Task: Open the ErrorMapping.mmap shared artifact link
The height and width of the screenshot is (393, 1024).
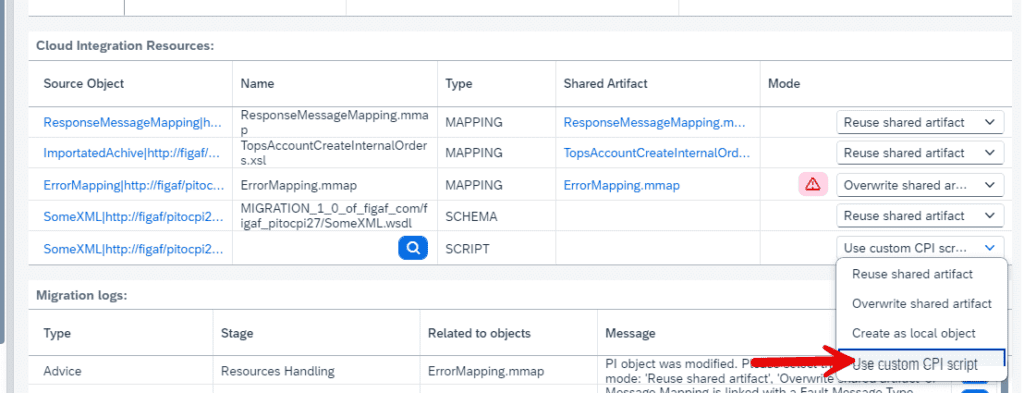Action: tap(621, 185)
